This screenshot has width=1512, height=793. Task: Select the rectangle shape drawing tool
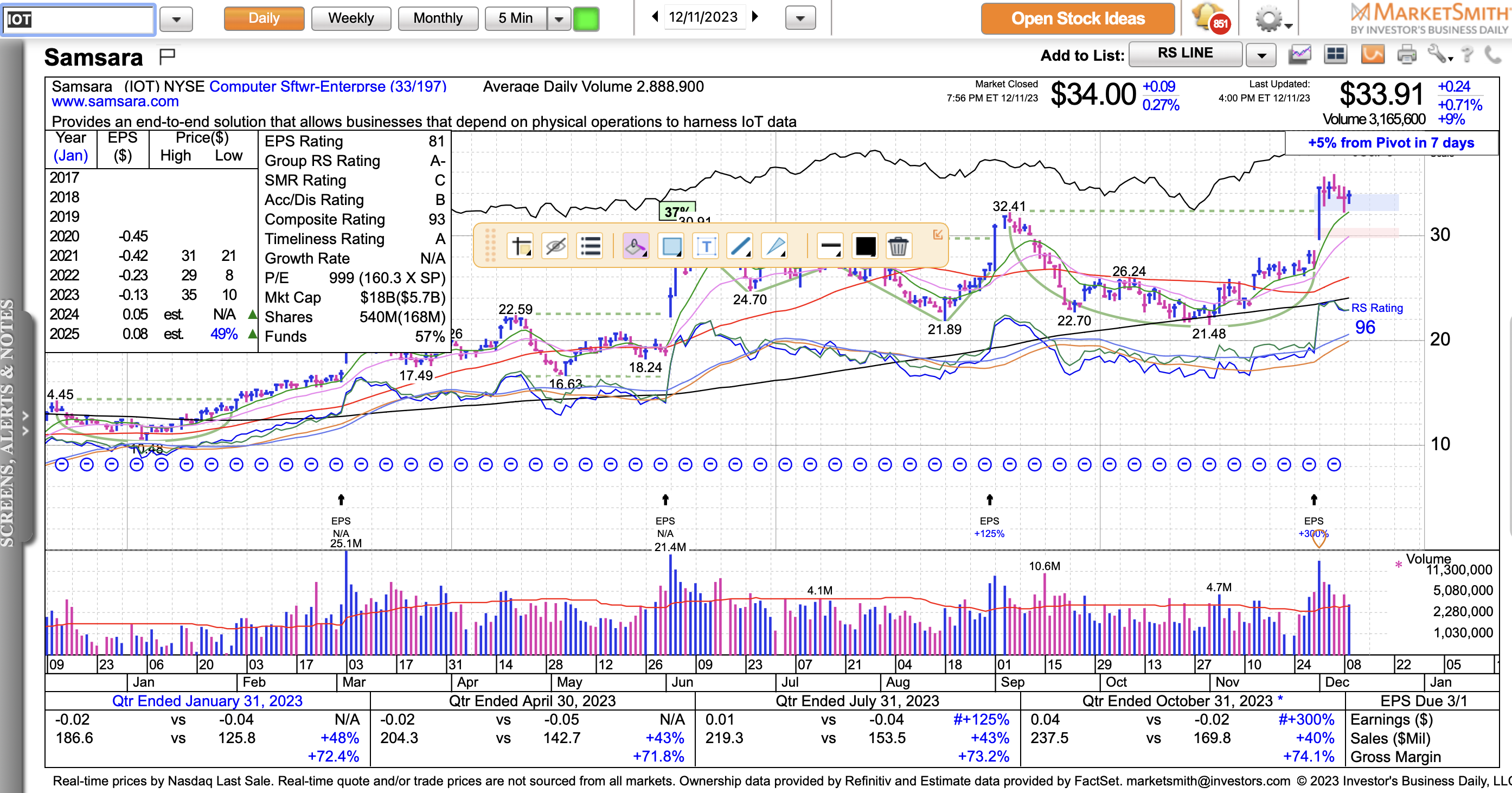point(671,246)
